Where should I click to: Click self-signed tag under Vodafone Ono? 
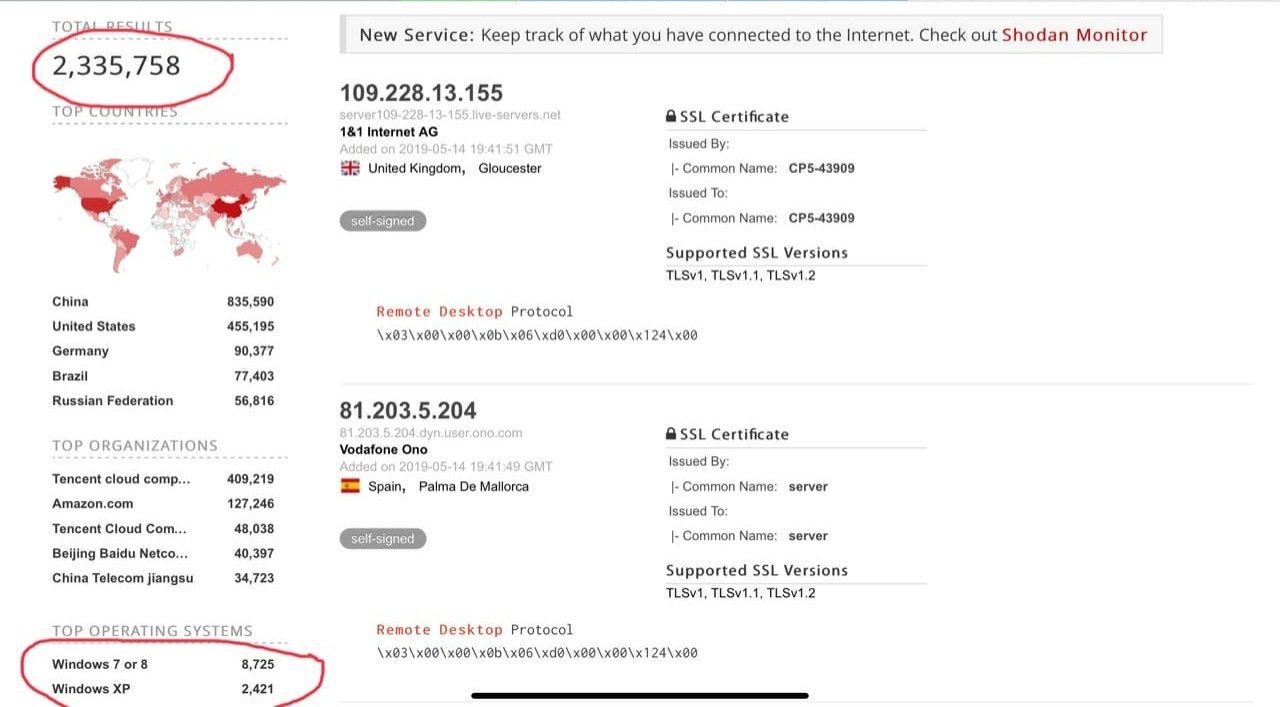point(382,539)
